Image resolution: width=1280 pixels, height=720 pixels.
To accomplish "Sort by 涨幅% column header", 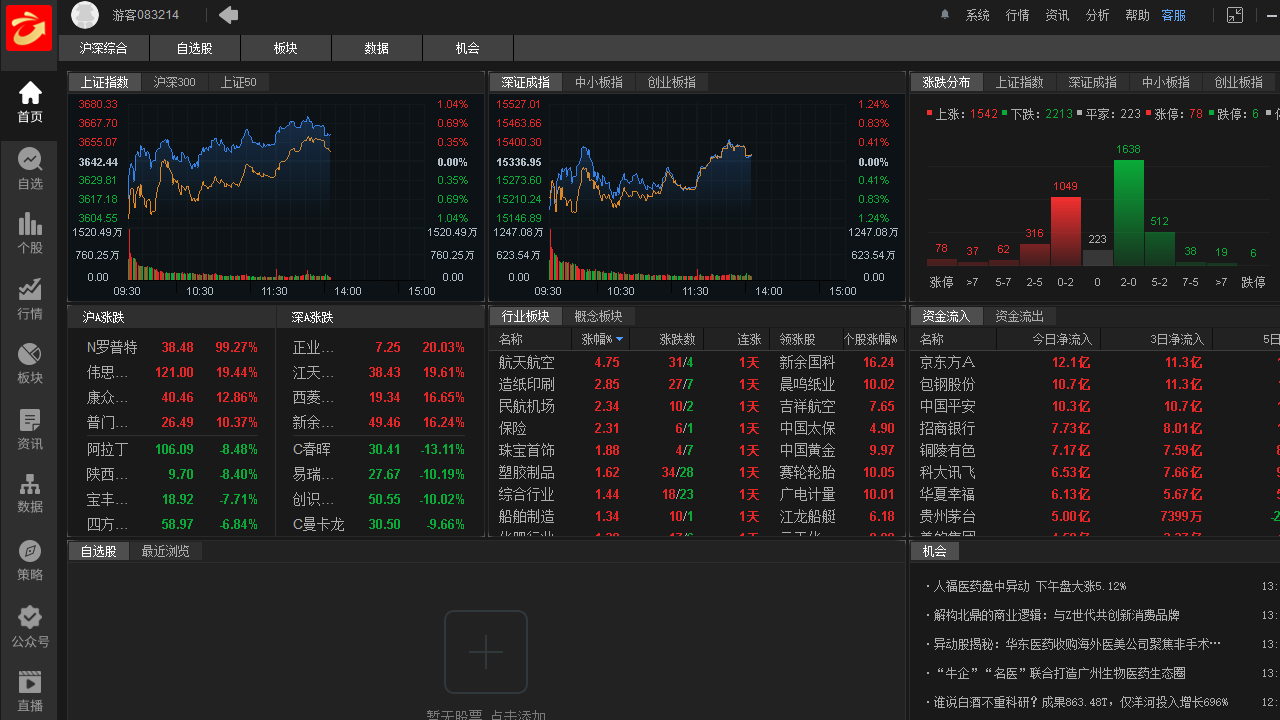I will (600, 339).
